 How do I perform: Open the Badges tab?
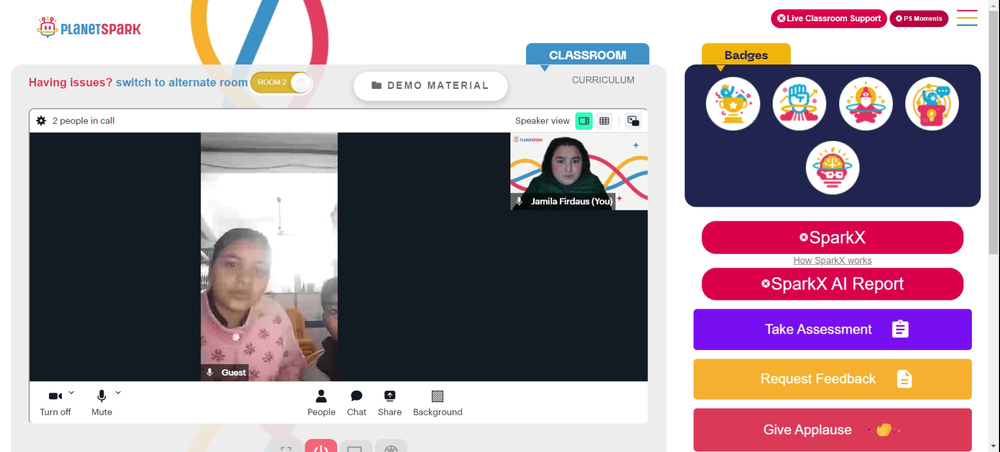pos(746,55)
